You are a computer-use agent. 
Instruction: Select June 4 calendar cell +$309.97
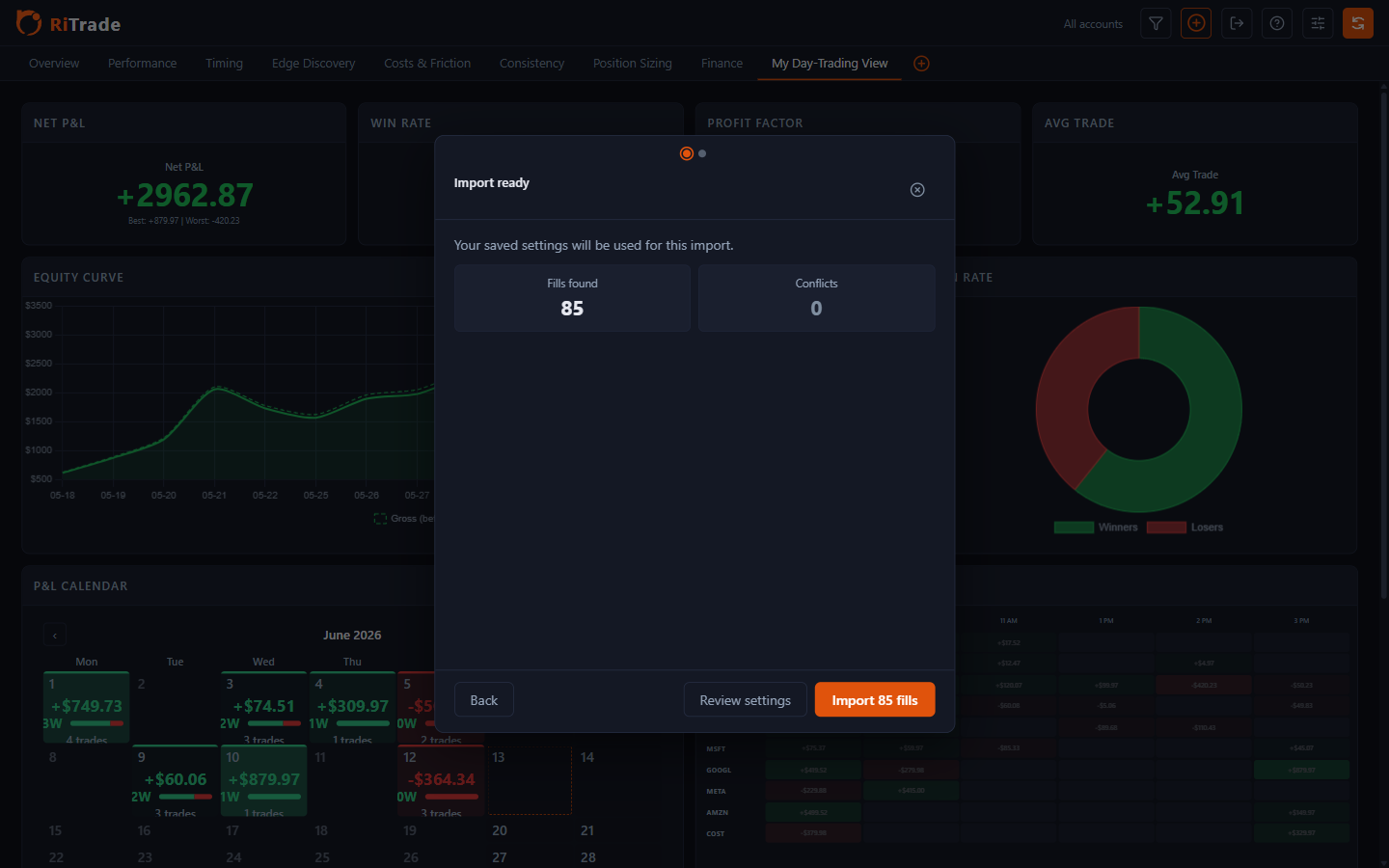352,707
